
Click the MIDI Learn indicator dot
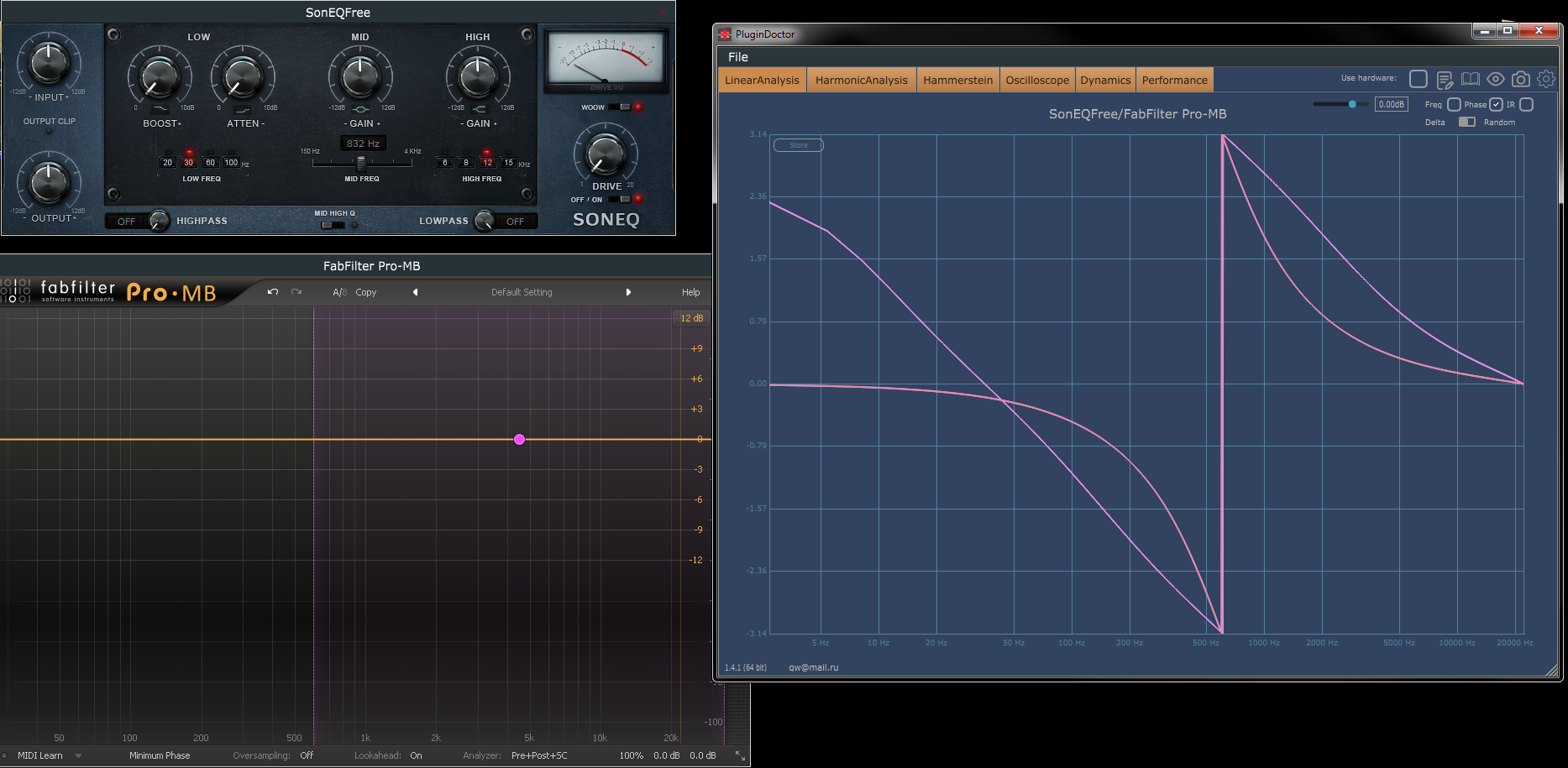pos(4,755)
